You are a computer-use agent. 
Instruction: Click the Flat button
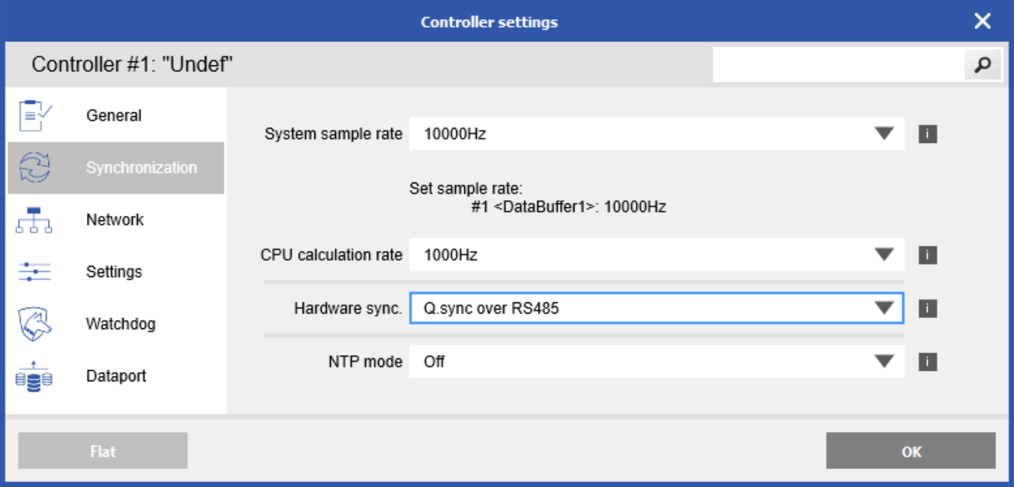[x=103, y=451]
